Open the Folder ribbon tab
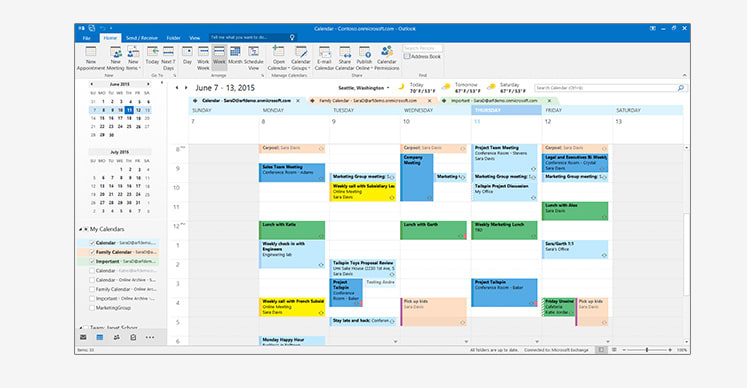This screenshot has height=388, width=747. pyautogui.click(x=173, y=38)
